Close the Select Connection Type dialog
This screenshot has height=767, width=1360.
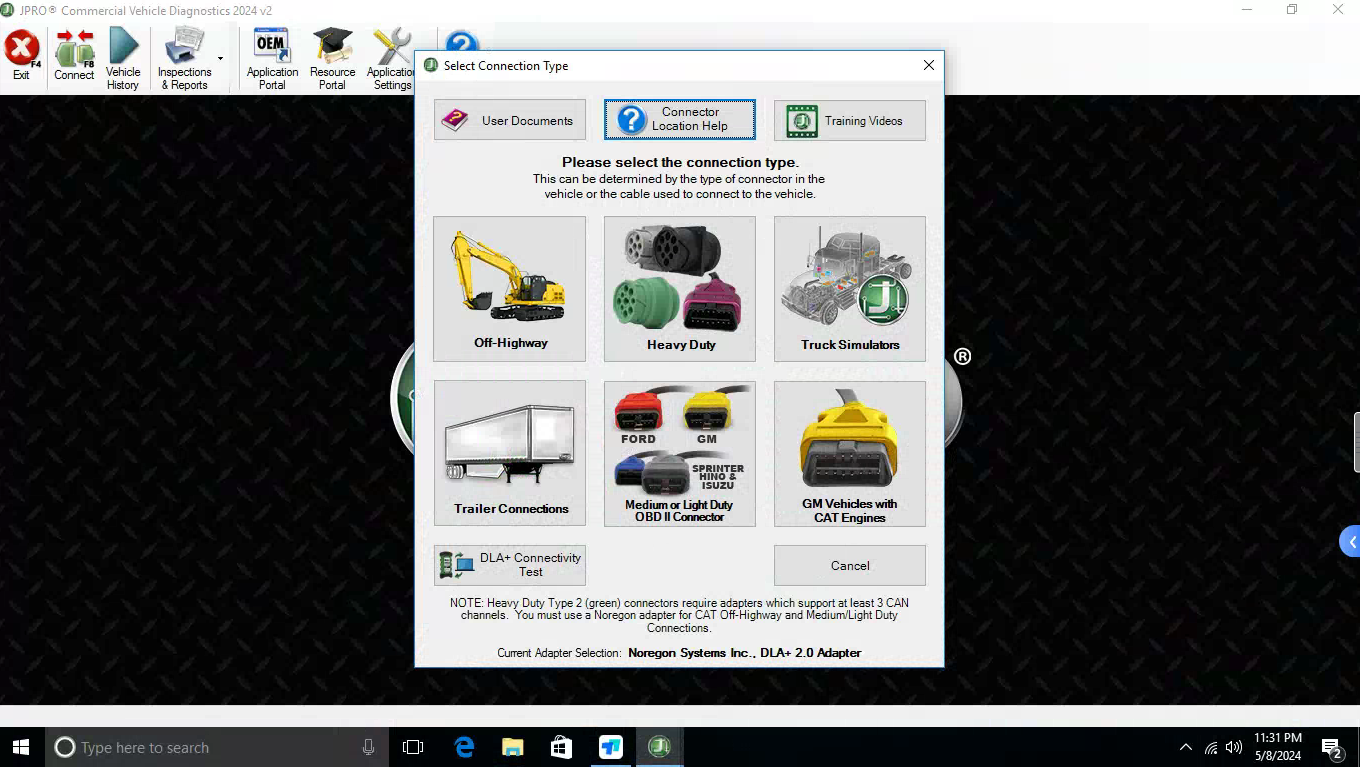(x=929, y=65)
